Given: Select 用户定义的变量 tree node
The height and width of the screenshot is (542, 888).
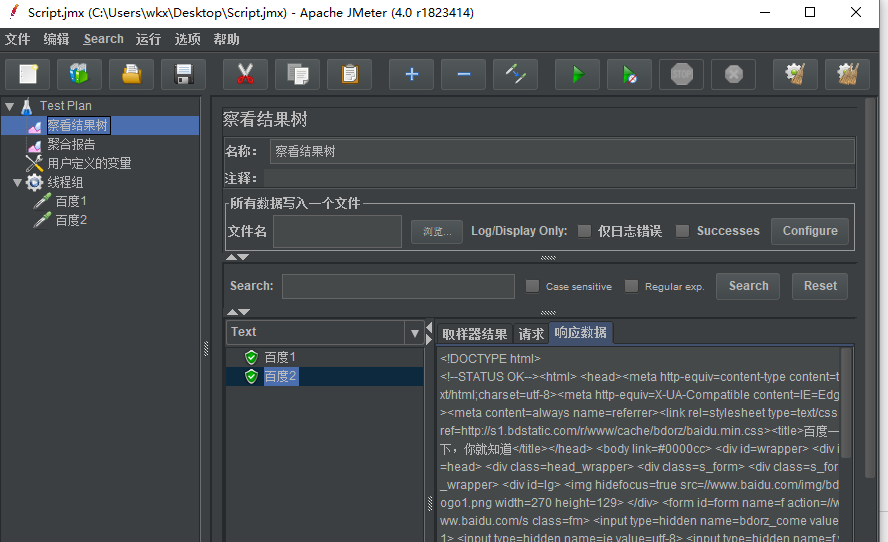Looking at the screenshot, I should [89, 164].
